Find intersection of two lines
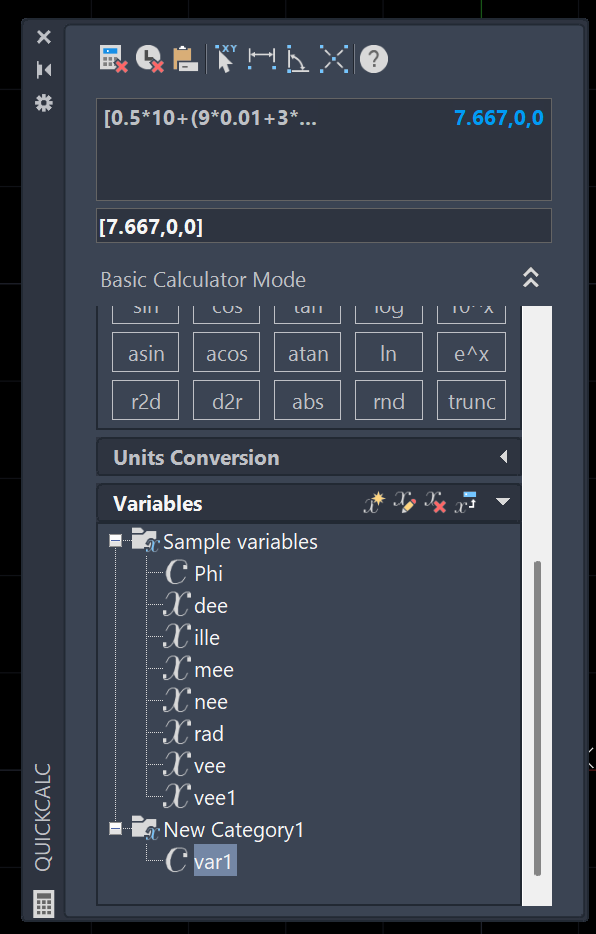Viewport: 596px width, 934px height. tap(334, 59)
